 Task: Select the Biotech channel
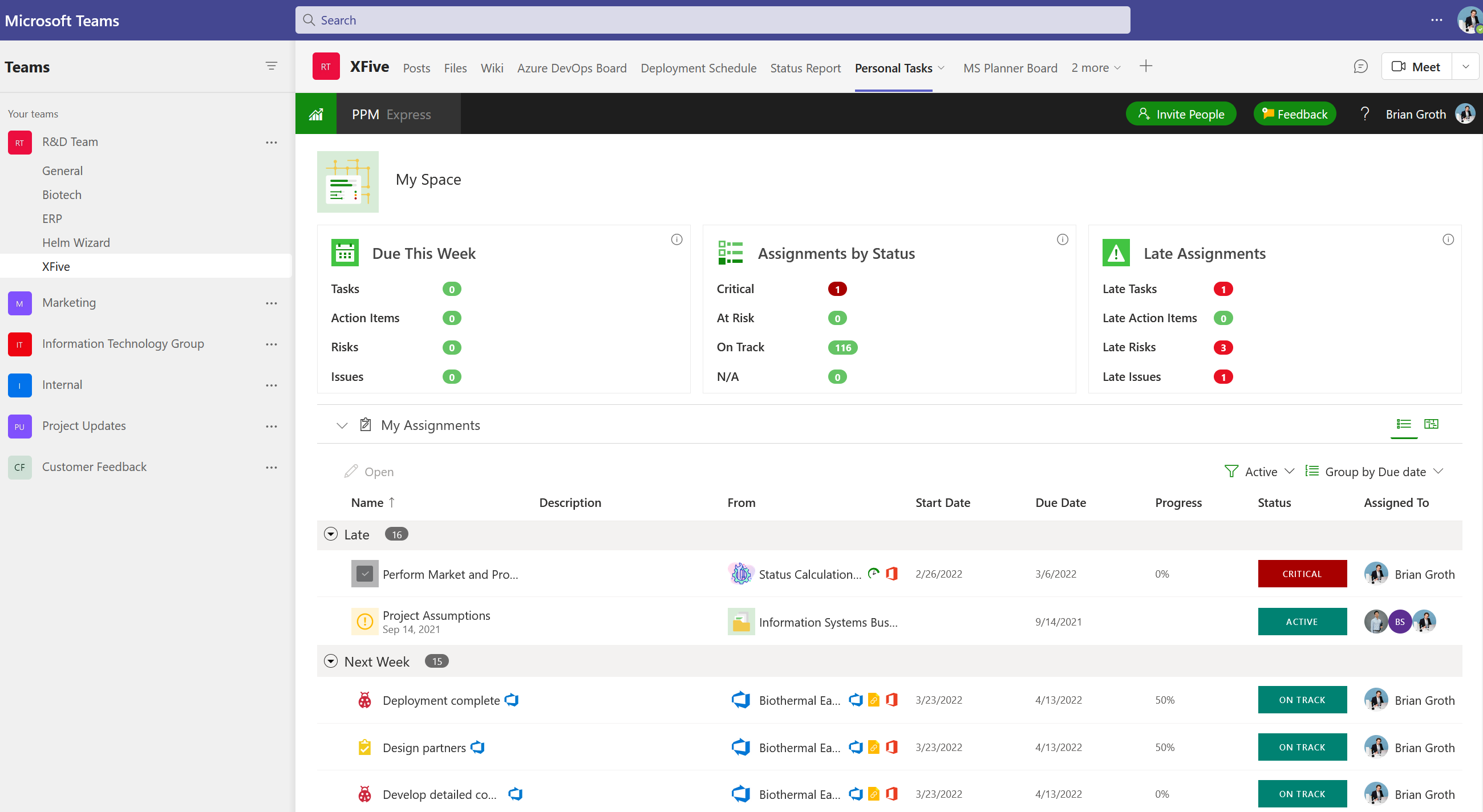pos(62,194)
